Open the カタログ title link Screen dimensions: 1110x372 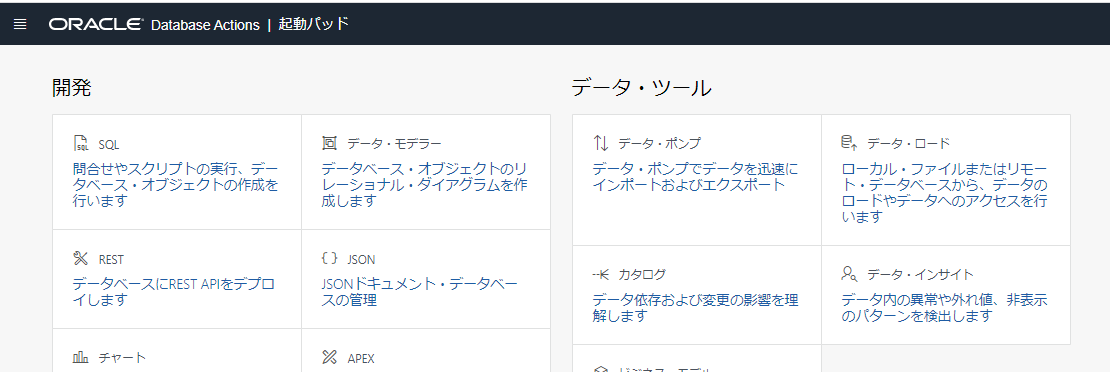click(642, 274)
